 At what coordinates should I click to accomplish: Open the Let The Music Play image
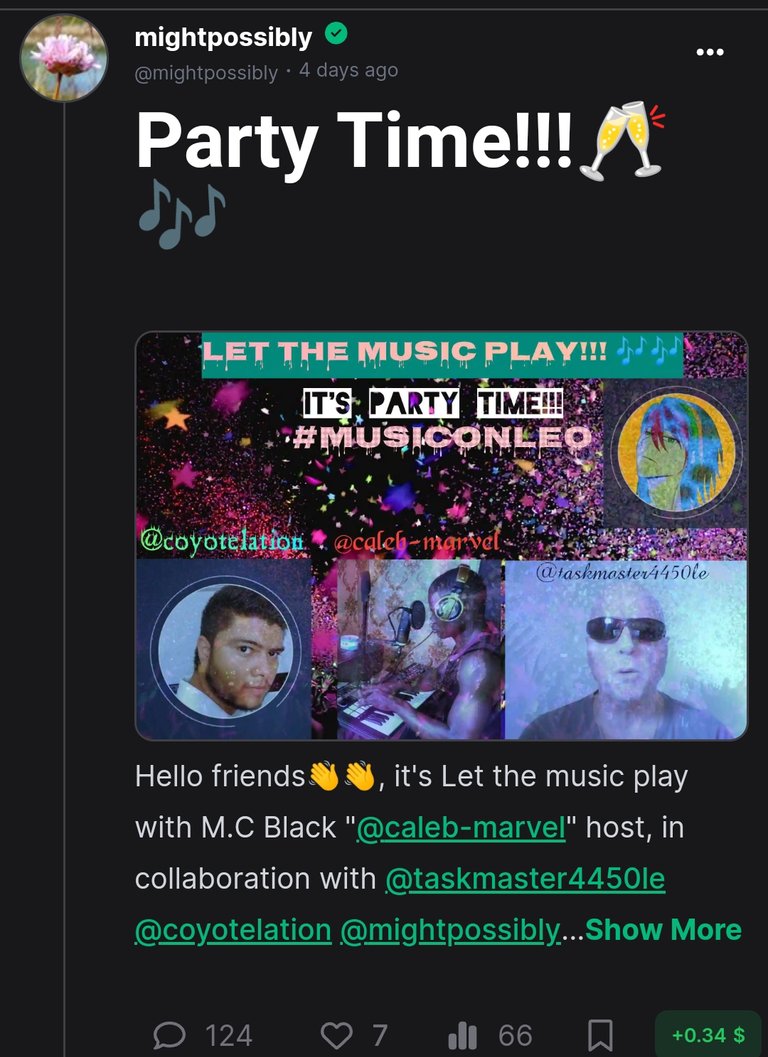442,535
